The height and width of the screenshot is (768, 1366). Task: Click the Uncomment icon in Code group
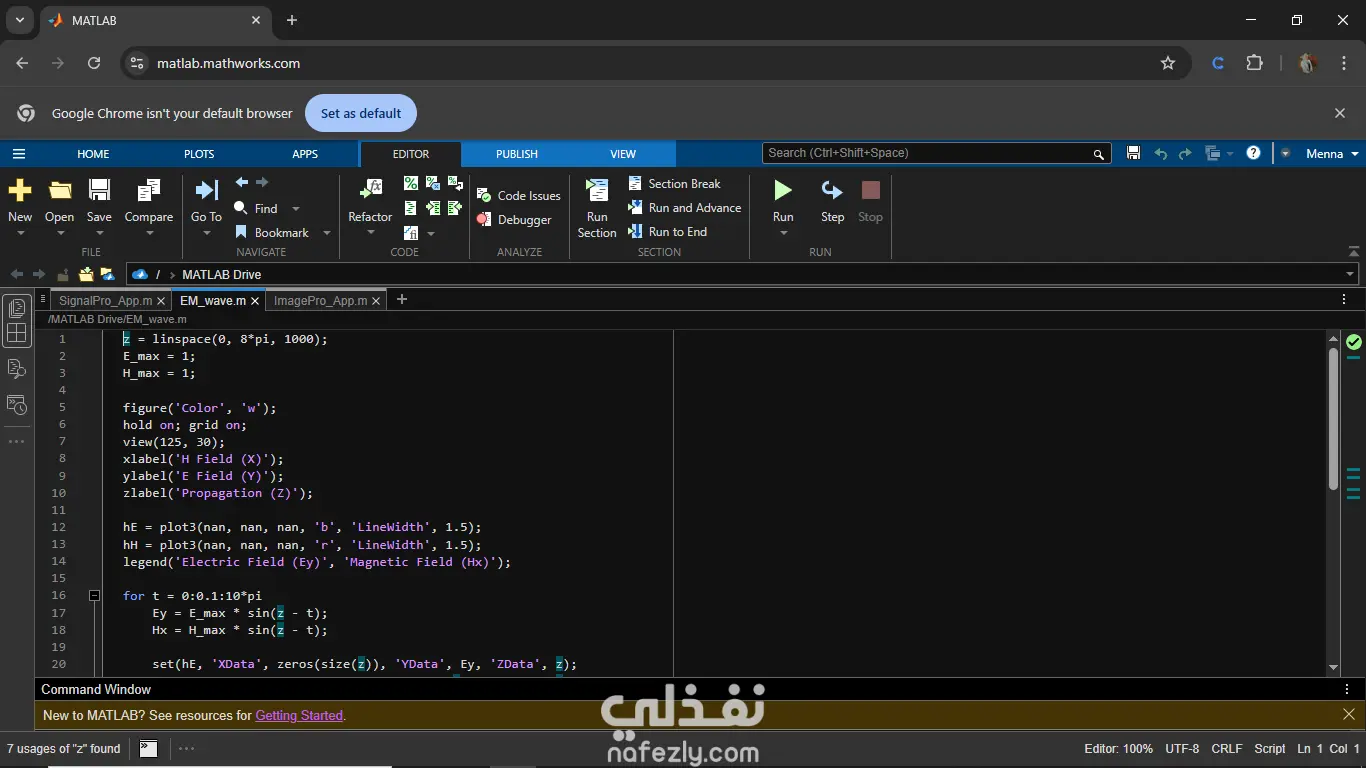click(x=433, y=183)
